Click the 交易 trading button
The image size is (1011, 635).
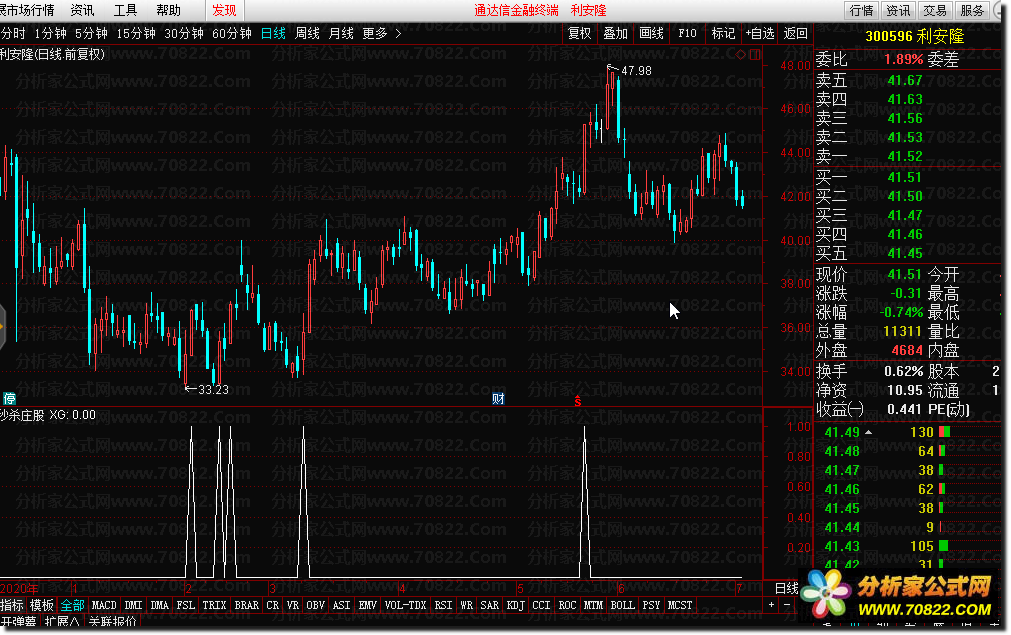point(935,10)
